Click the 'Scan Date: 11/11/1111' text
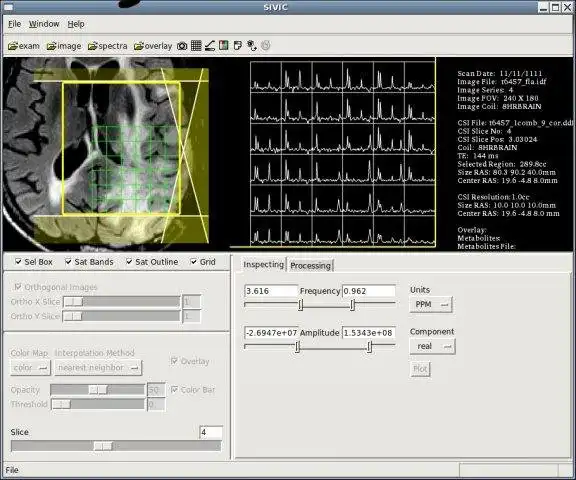Screen dimensions: 576x480 [x=500, y=73]
